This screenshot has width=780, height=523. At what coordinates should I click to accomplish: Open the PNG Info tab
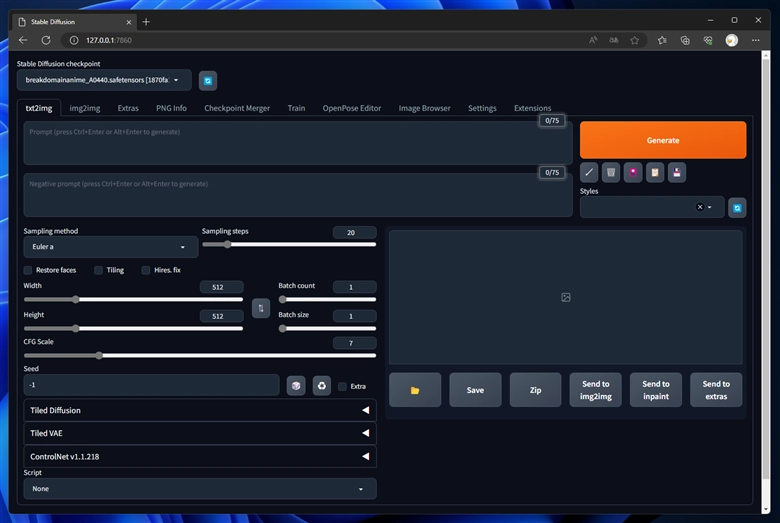click(x=171, y=108)
